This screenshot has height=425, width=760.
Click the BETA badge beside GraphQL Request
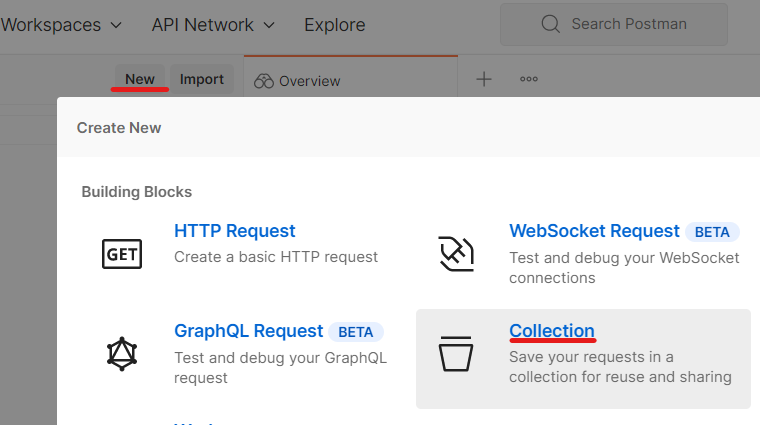click(x=356, y=332)
